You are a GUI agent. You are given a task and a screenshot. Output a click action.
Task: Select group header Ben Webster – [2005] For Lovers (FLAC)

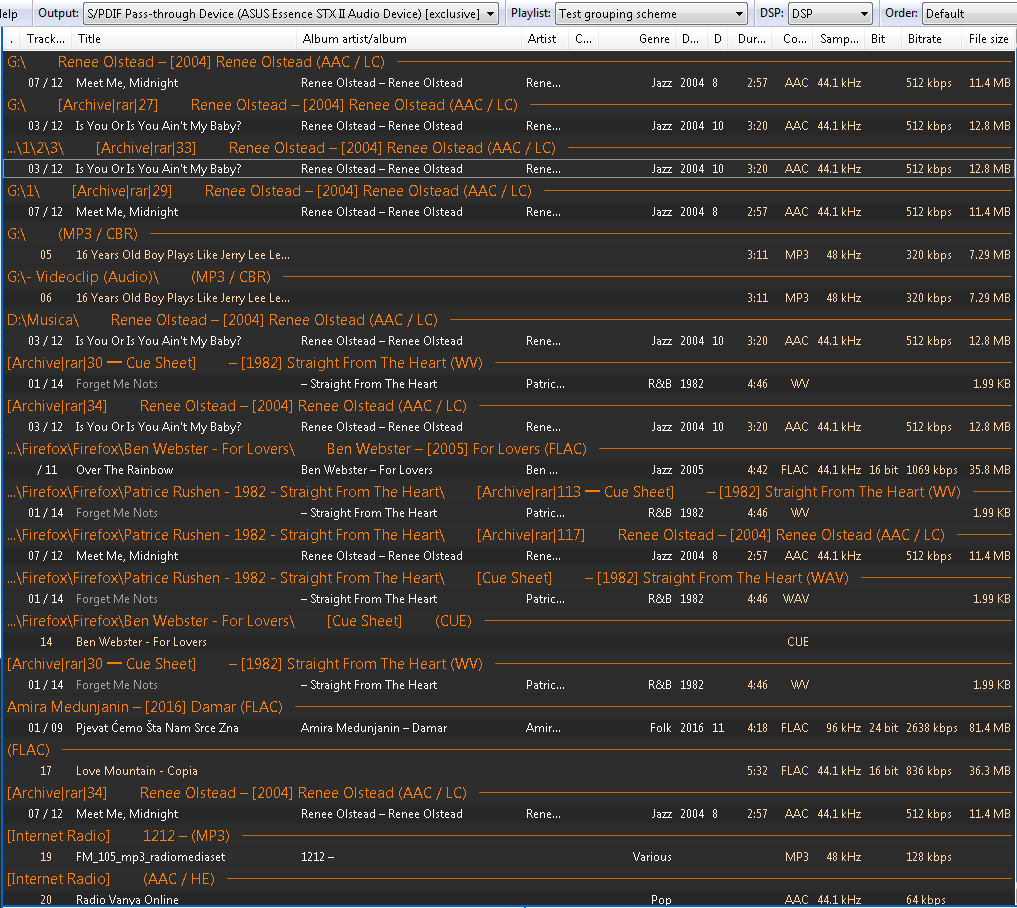(508, 449)
